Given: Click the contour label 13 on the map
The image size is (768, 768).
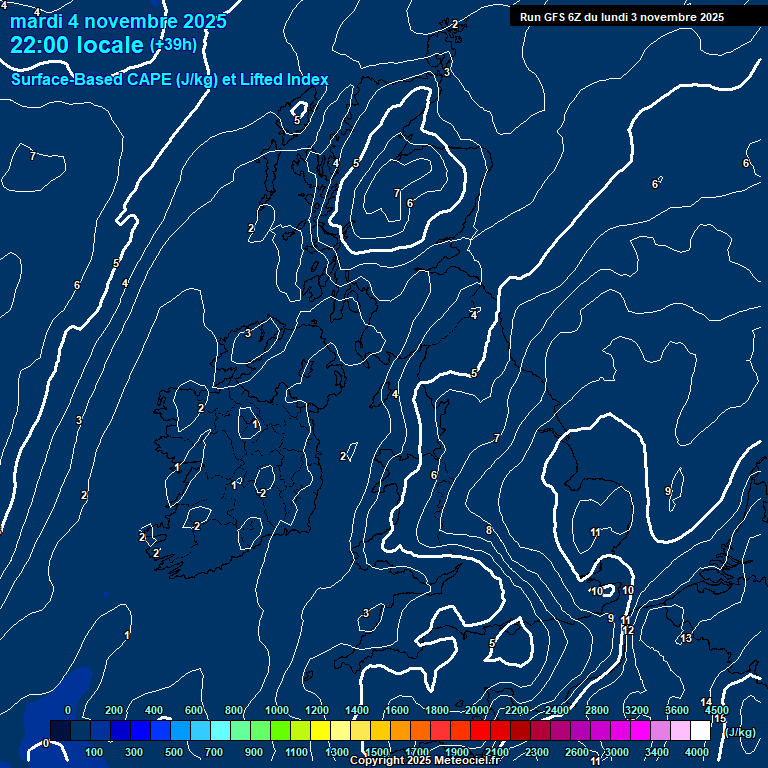Looking at the screenshot, I should coord(686,638).
